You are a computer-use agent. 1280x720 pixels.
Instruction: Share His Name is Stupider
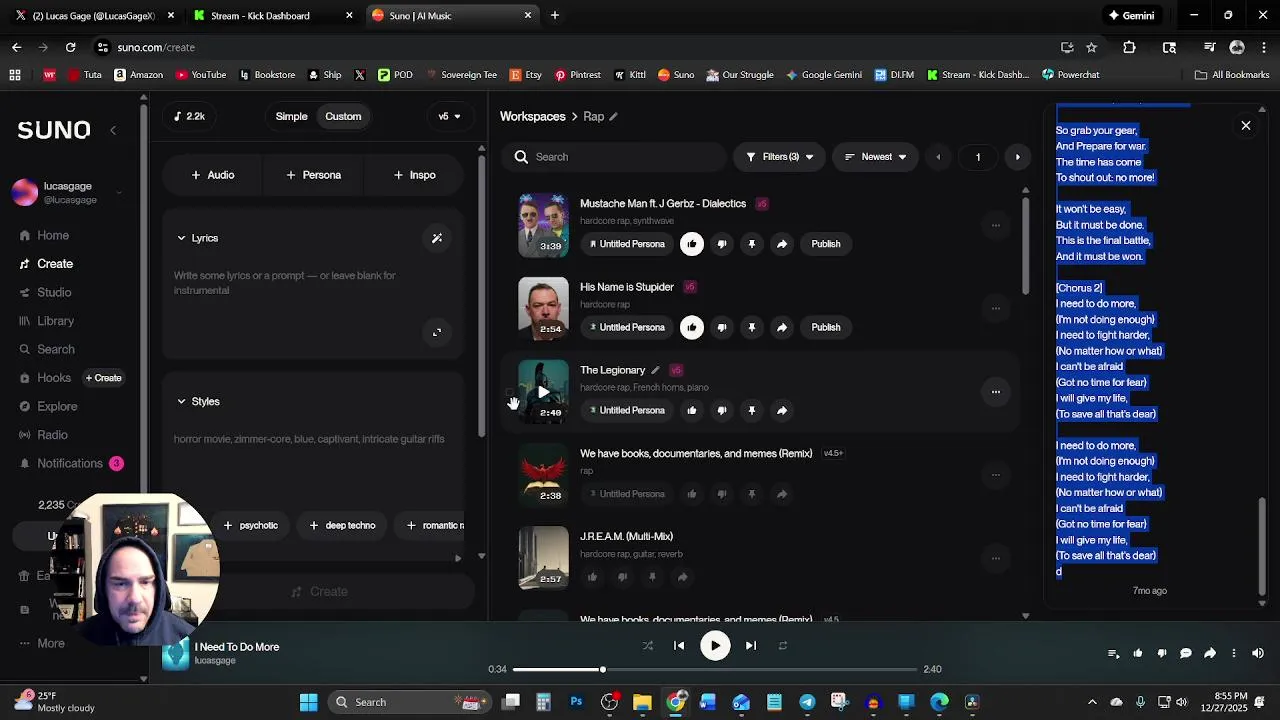(782, 327)
